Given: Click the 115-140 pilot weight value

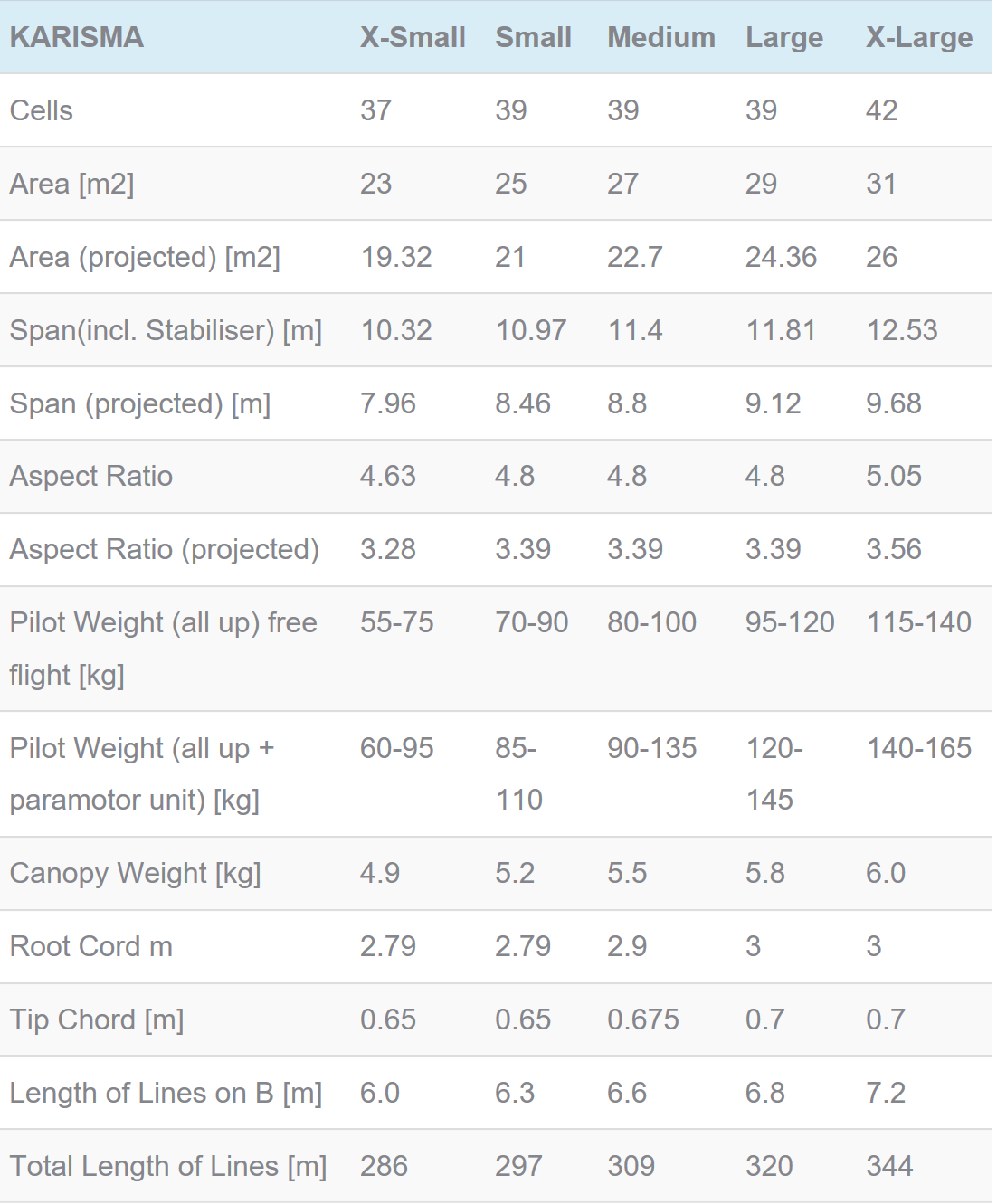Looking at the screenshot, I should point(918,622).
